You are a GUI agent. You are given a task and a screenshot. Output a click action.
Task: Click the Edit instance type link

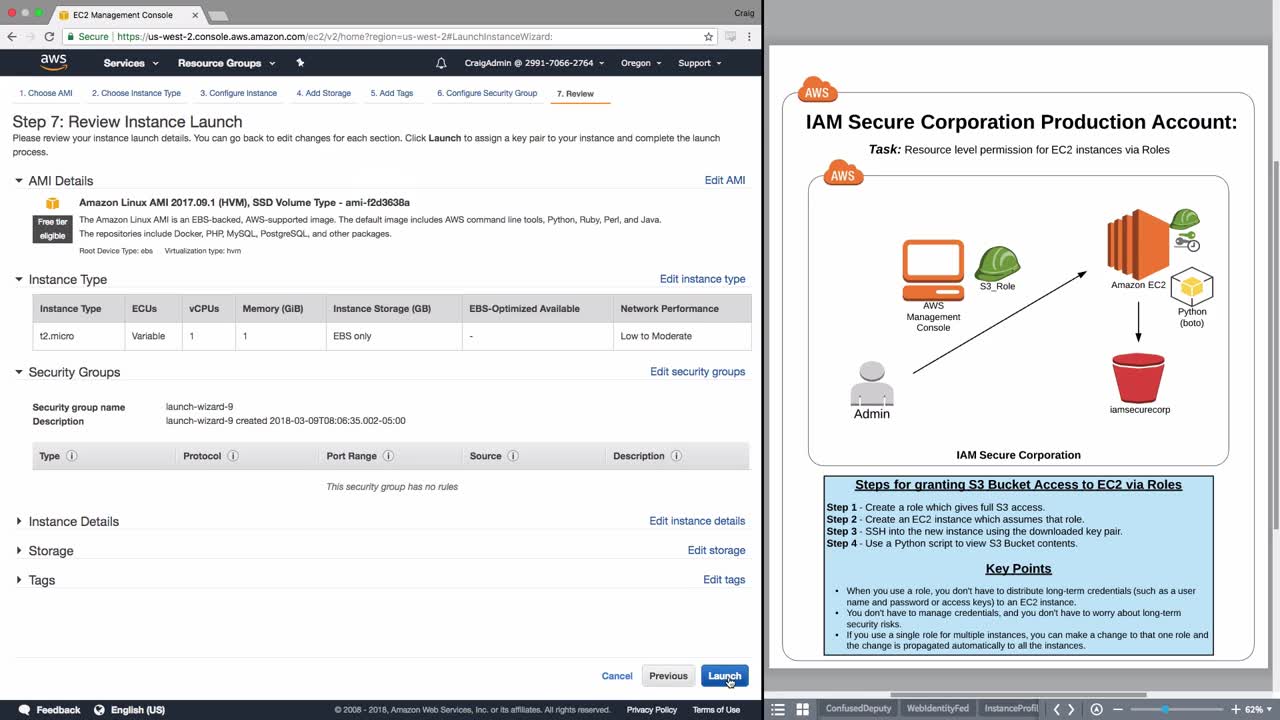click(702, 279)
